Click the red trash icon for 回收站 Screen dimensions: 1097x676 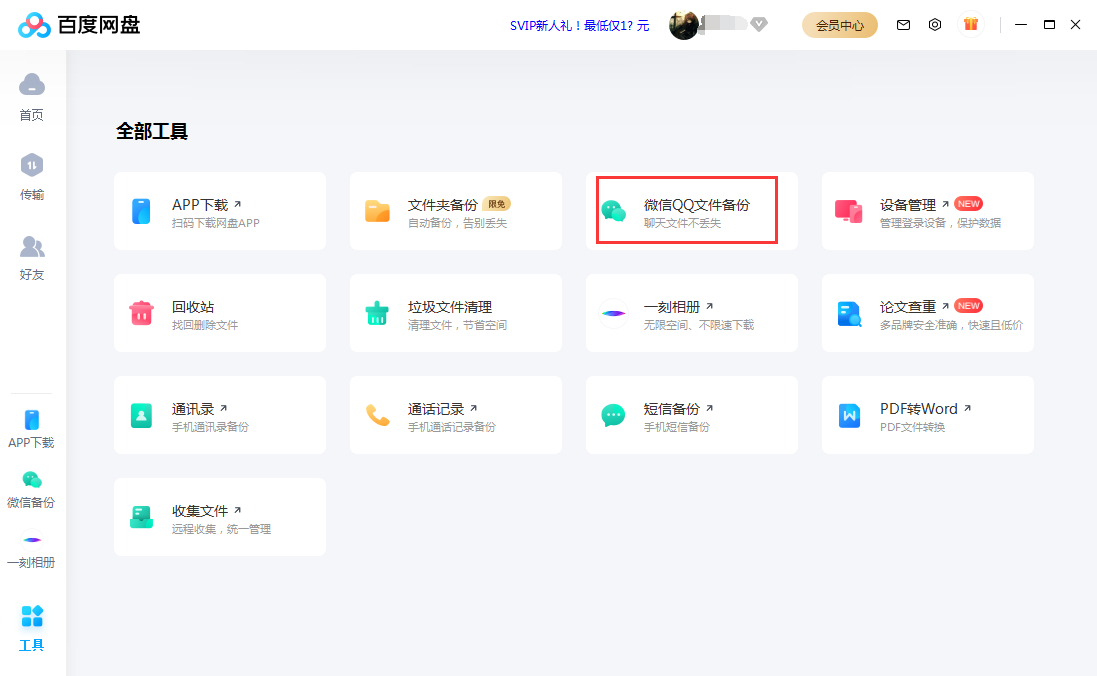141,313
